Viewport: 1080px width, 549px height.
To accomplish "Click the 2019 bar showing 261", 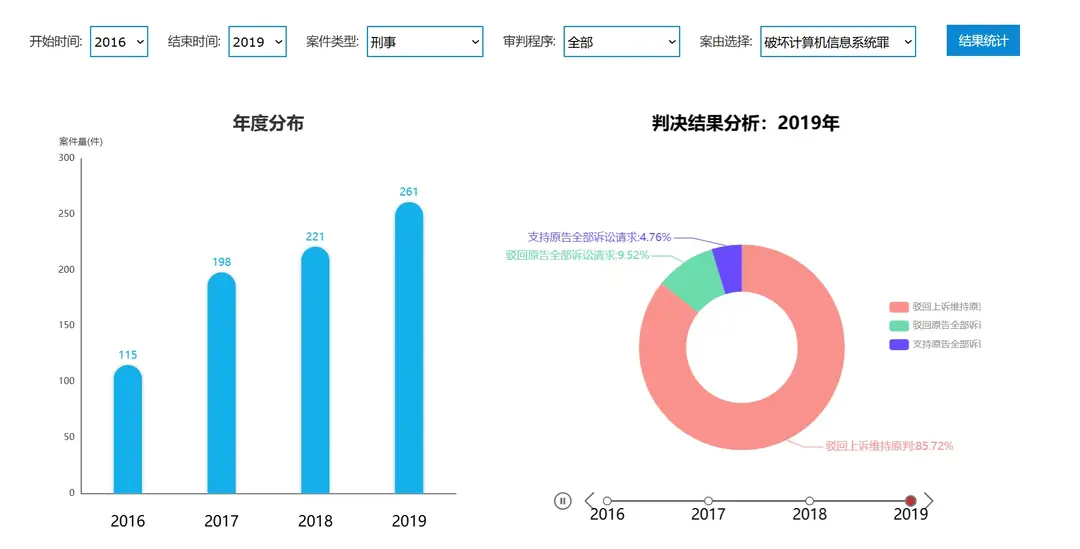I will pos(409,350).
